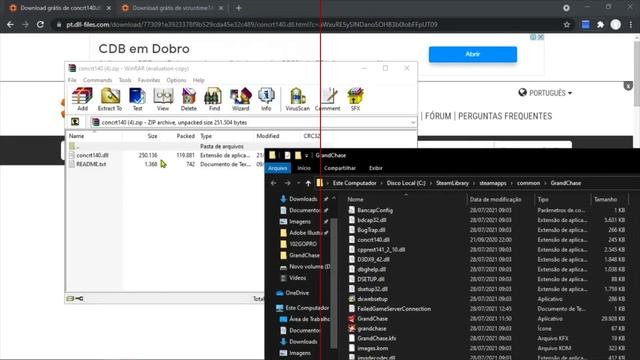Click the WinRAR Test icon
640x360 pixels.
point(138,99)
